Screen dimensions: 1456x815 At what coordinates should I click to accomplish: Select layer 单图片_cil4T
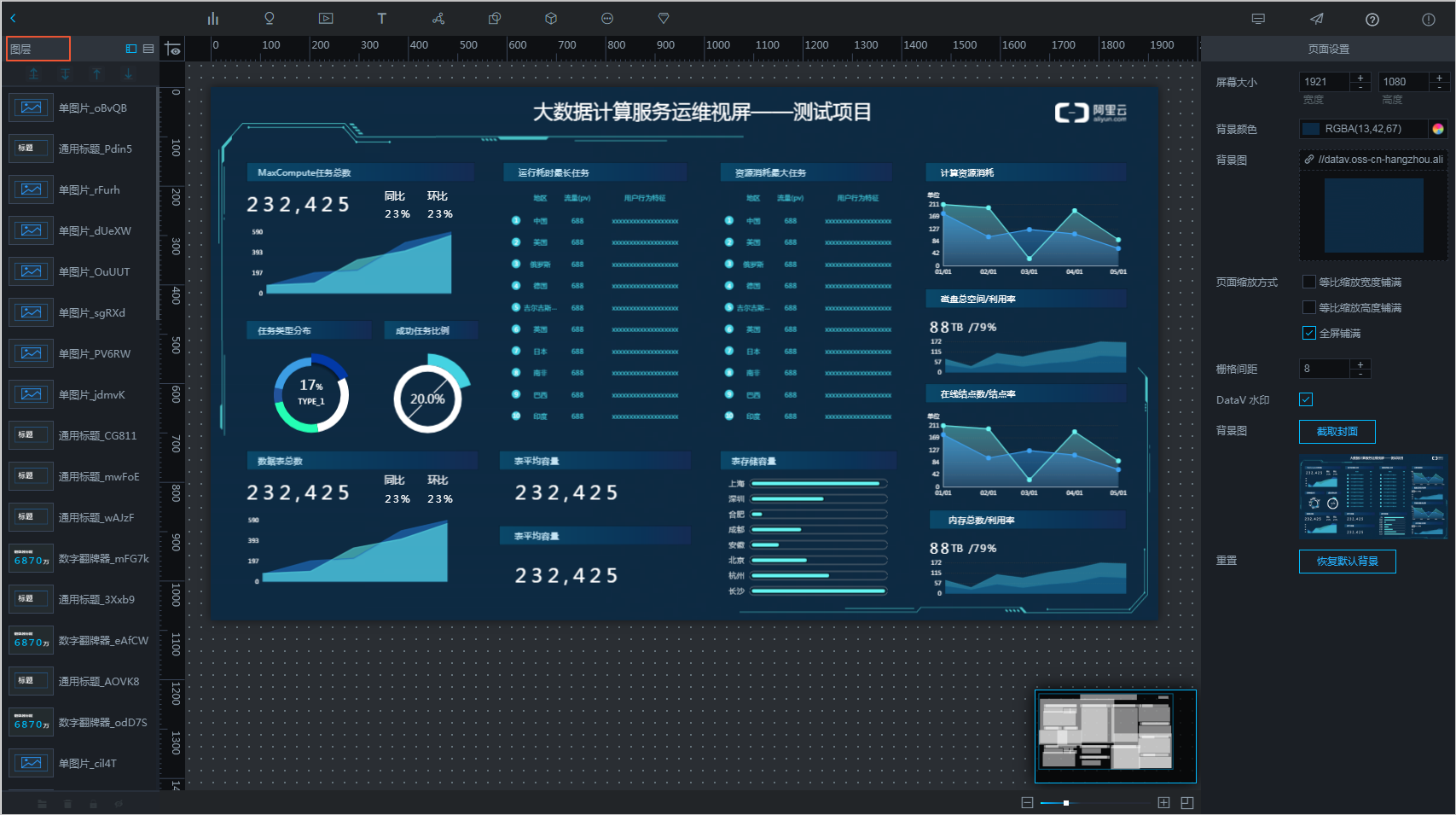click(81, 764)
